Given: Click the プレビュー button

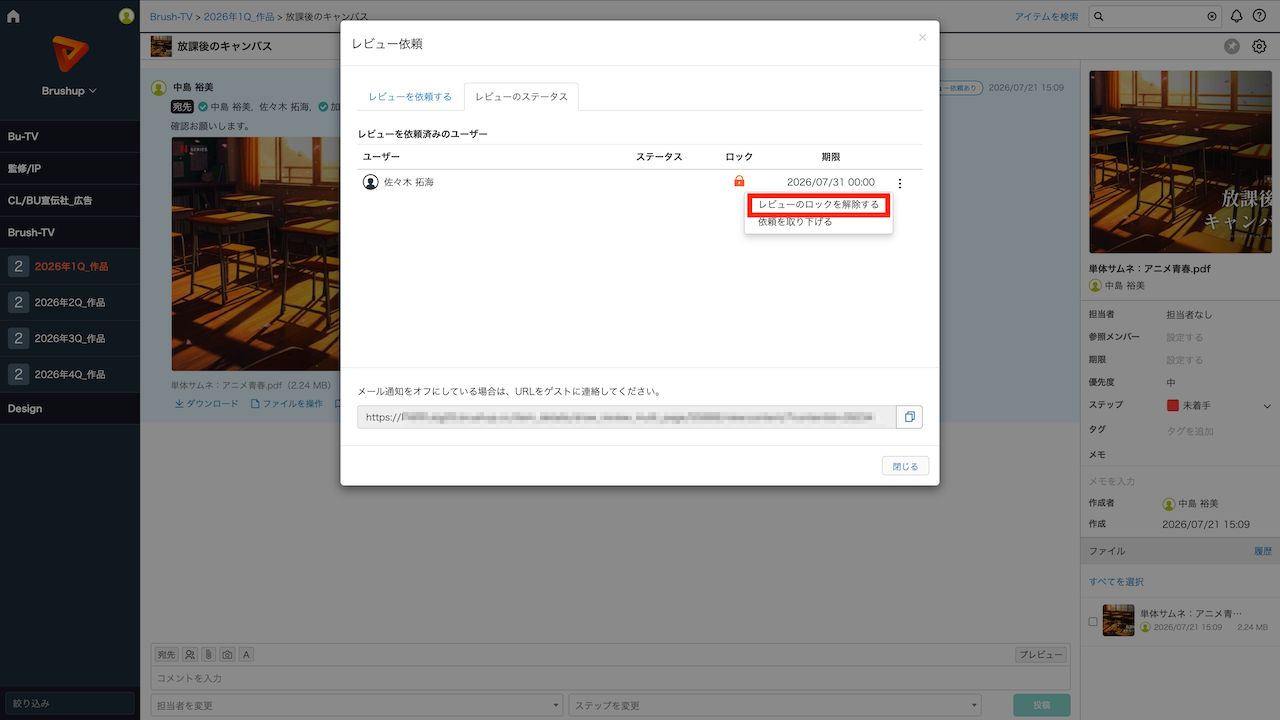Looking at the screenshot, I should coord(1041,654).
